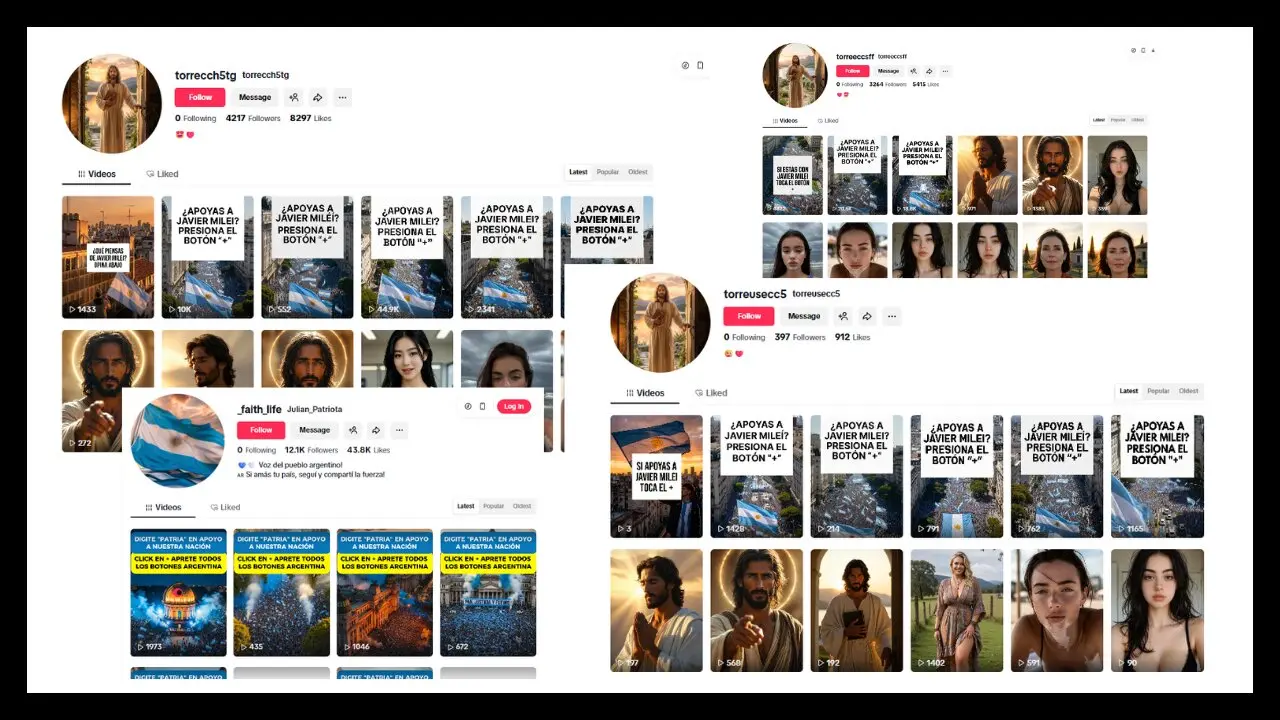The width and height of the screenshot is (1280, 720).
Task: Click suggested accounts icon on torreusecc5 profile
Action: (x=842, y=316)
